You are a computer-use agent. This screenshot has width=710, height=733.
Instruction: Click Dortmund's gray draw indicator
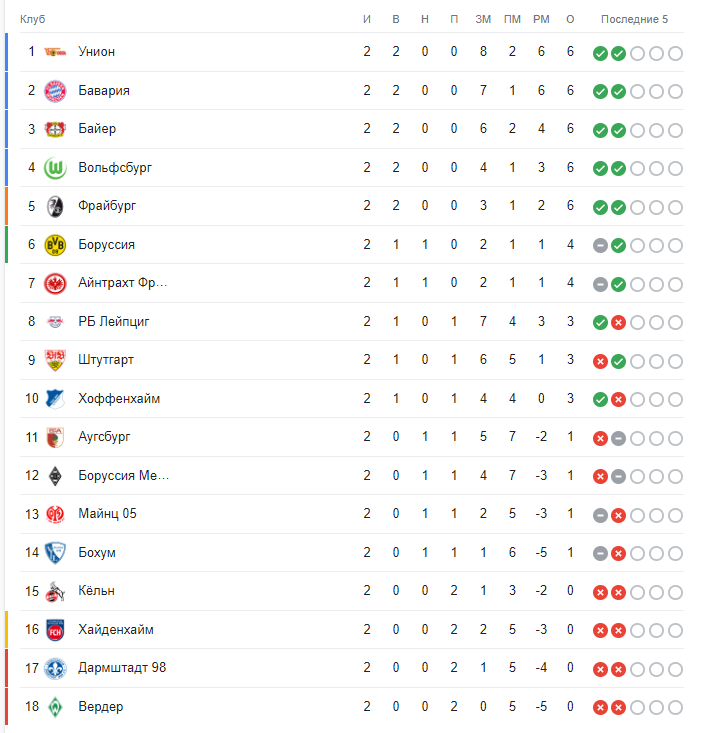(x=600, y=246)
